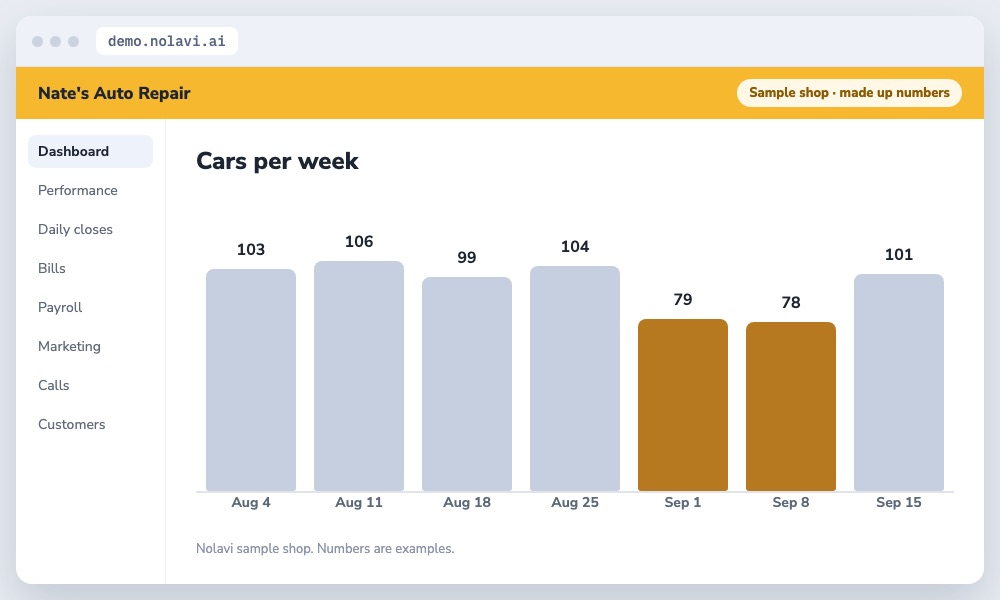The width and height of the screenshot is (1000, 600).
Task: Click the first gray window control dot
Action: [38, 41]
